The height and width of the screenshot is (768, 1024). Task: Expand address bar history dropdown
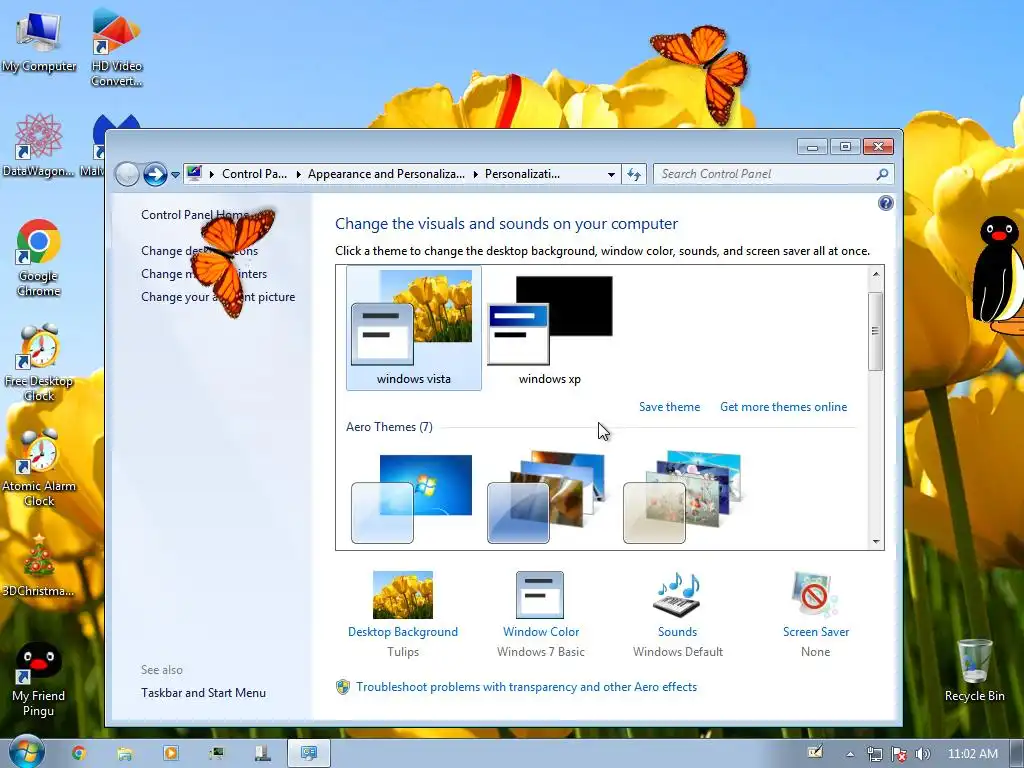point(611,174)
